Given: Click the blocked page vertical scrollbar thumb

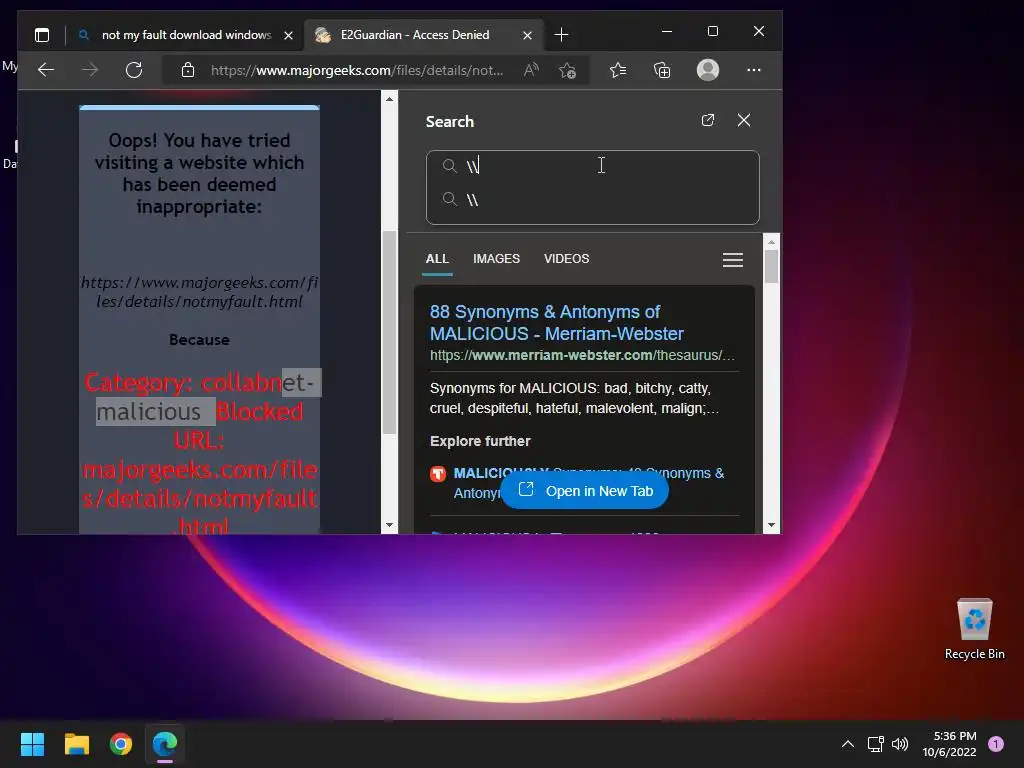Looking at the screenshot, I should [x=389, y=332].
